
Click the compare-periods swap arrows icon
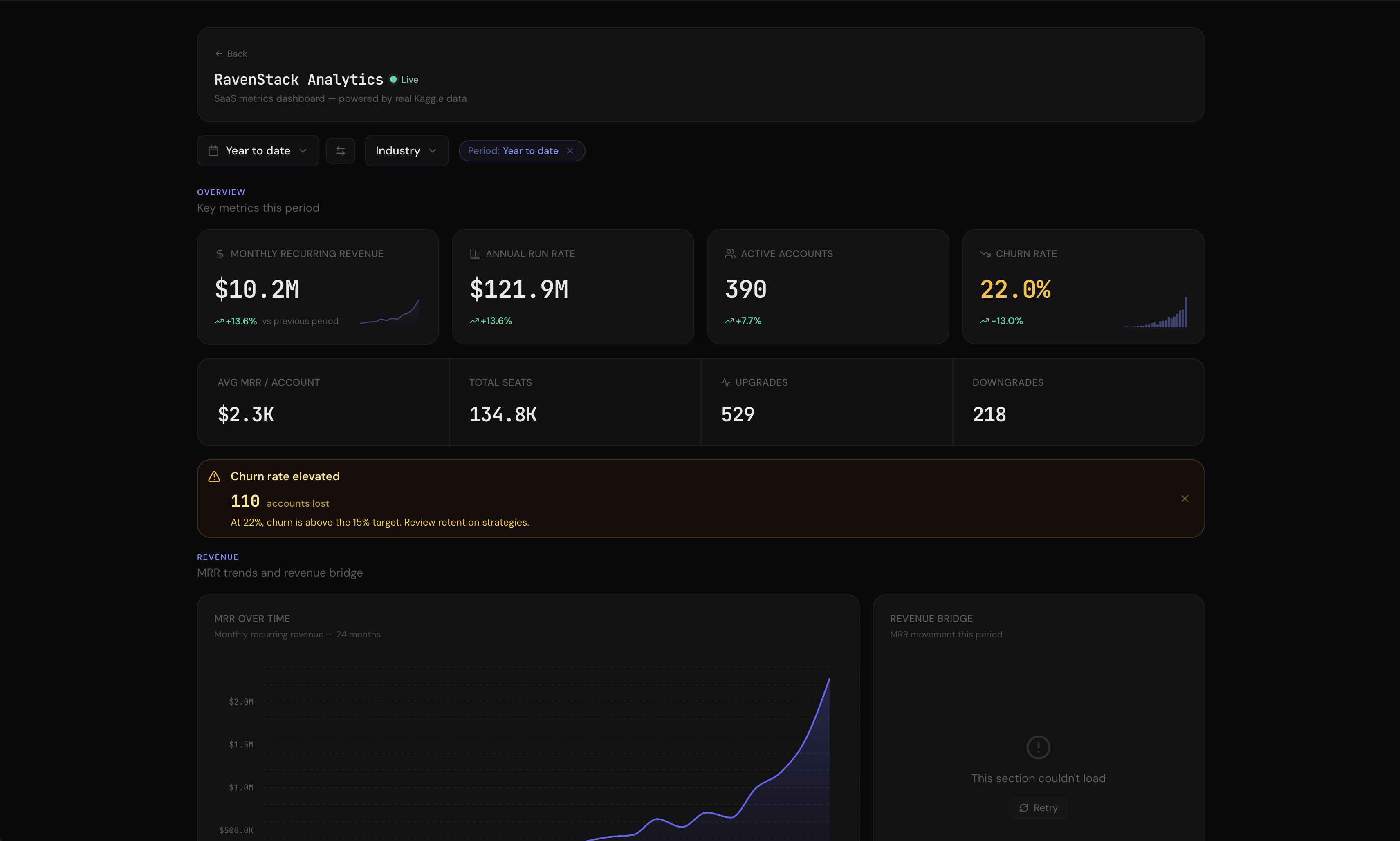tap(340, 150)
